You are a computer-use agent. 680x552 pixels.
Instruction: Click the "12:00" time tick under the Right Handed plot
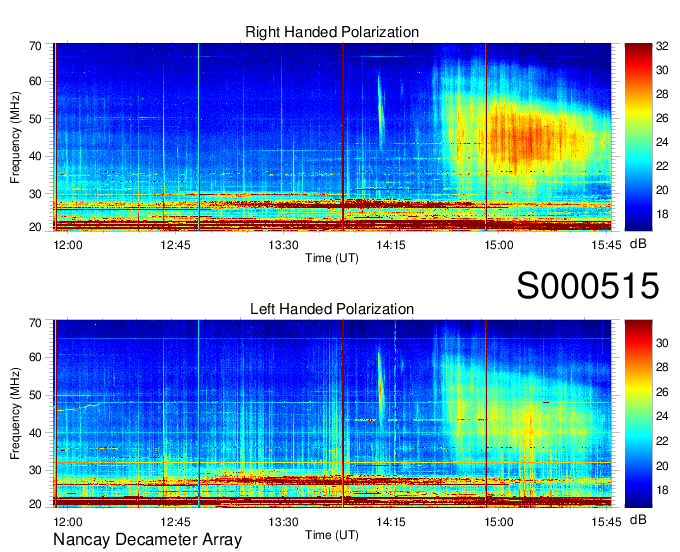pos(68,245)
